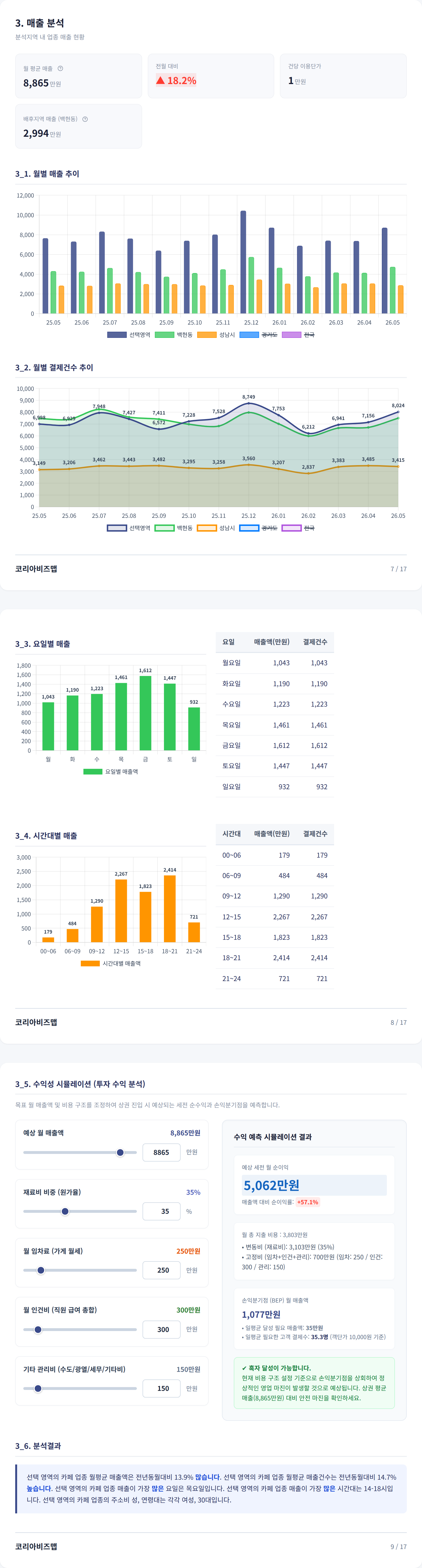Click the 2,837 data label in the payment count chart
Image resolution: width=422 pixels, height=1568 pixels.
(308, 467)
